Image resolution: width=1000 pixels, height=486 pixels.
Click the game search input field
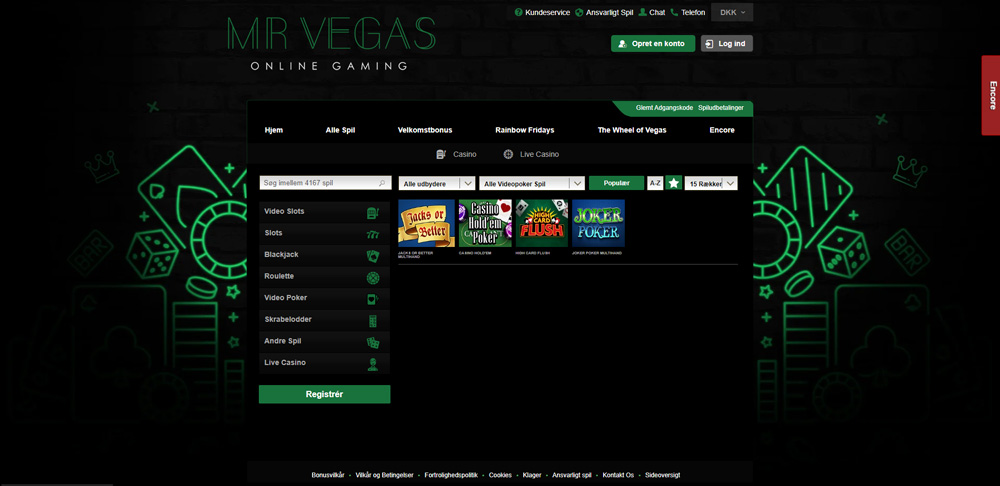pyautogui.click(x=325, y=183)
